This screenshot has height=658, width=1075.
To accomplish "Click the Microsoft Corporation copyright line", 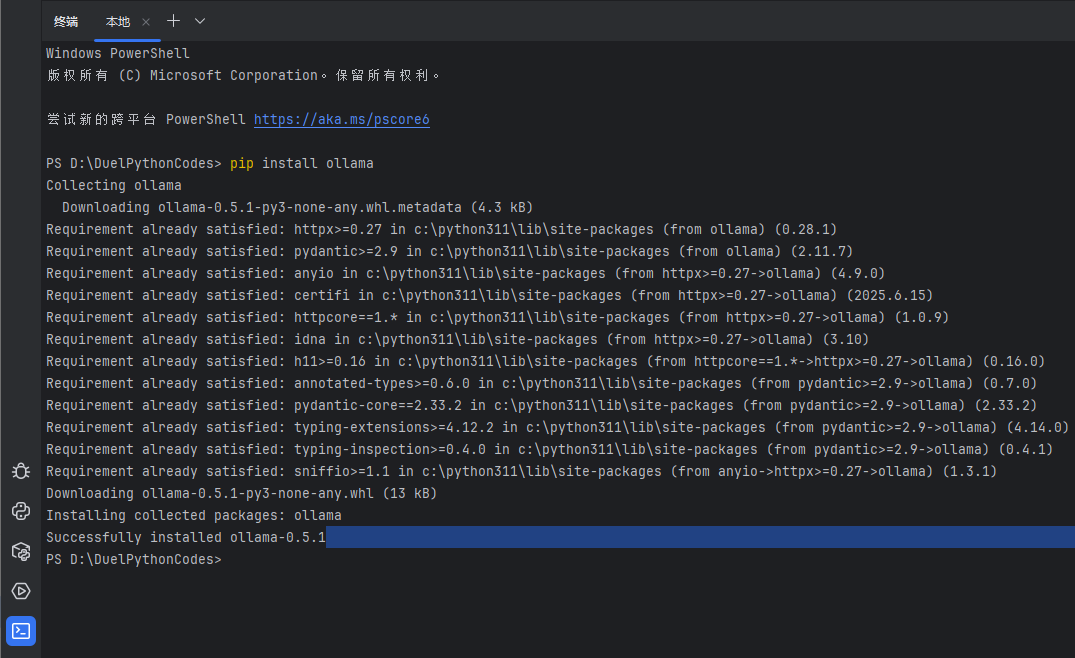I will pos(243,75).
